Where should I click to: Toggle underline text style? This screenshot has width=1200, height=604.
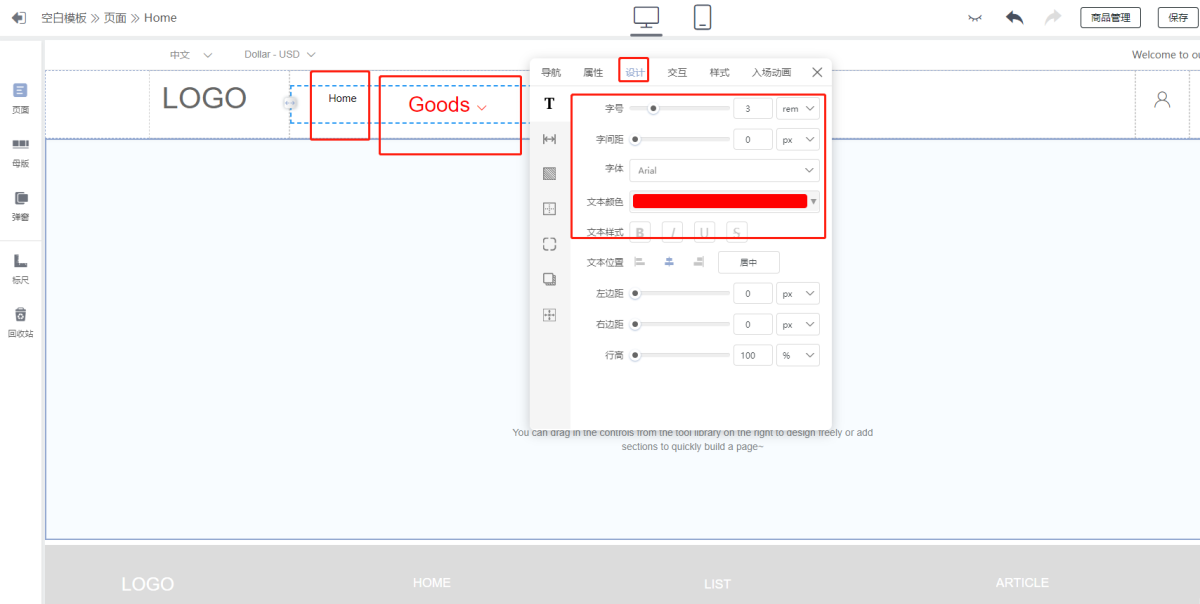pos(705,233)
